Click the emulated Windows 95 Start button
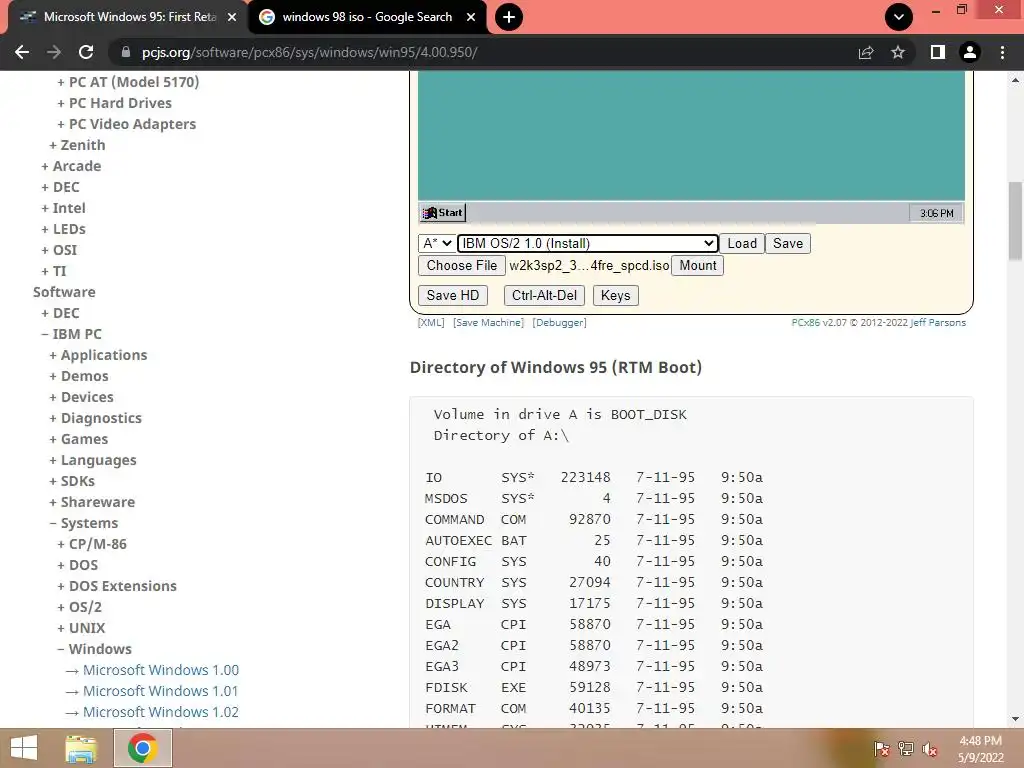The height and width of the screenshot is (768, 1024). [x=442, y=212]
